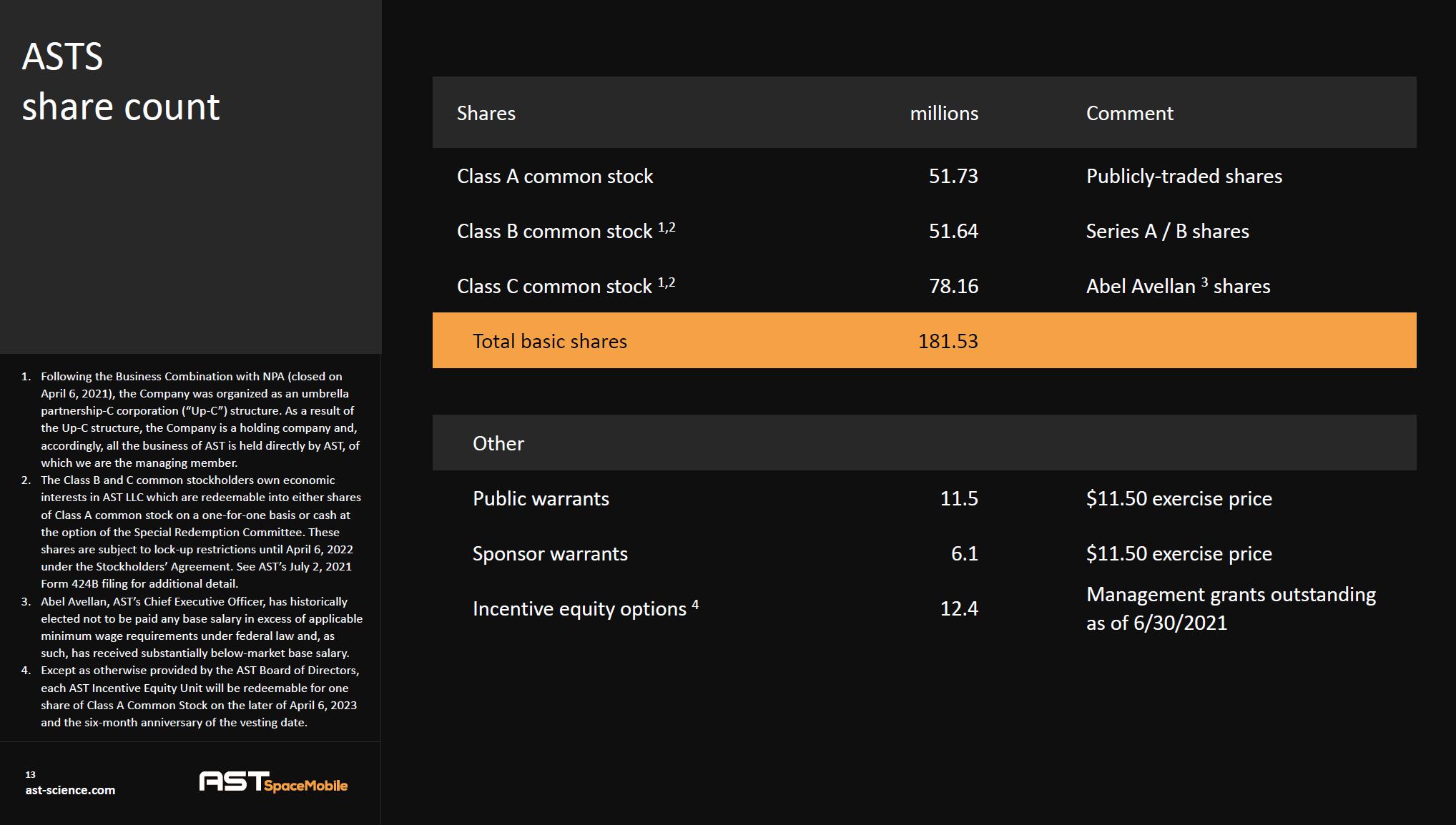Select the 'Public warrants' label
Viewport: 1456px width, 825px height.
coord(541,498)
